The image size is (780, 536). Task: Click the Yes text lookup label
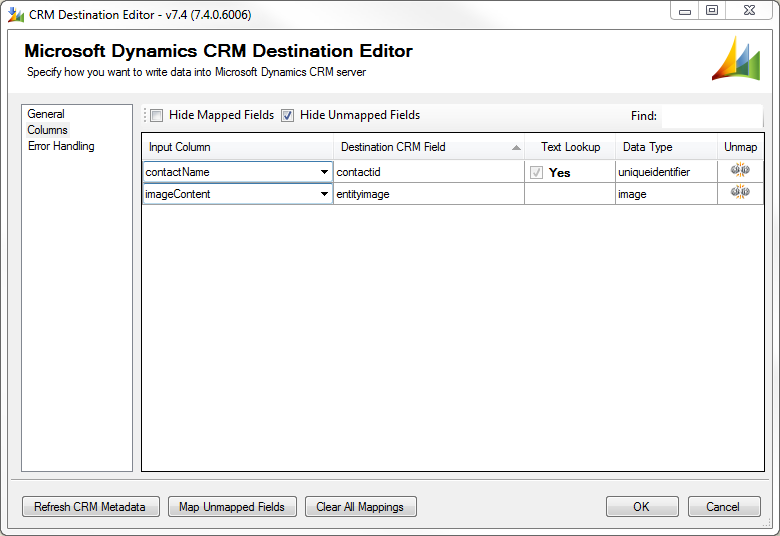click(x=559, y=173)
